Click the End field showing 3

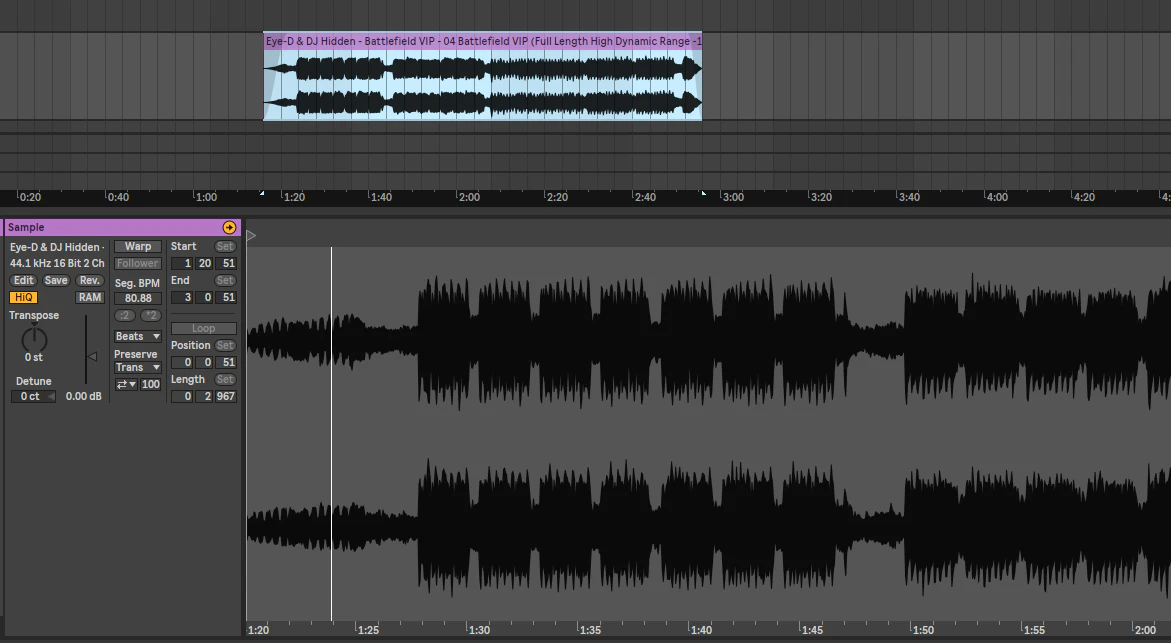(x=183, y=297)
